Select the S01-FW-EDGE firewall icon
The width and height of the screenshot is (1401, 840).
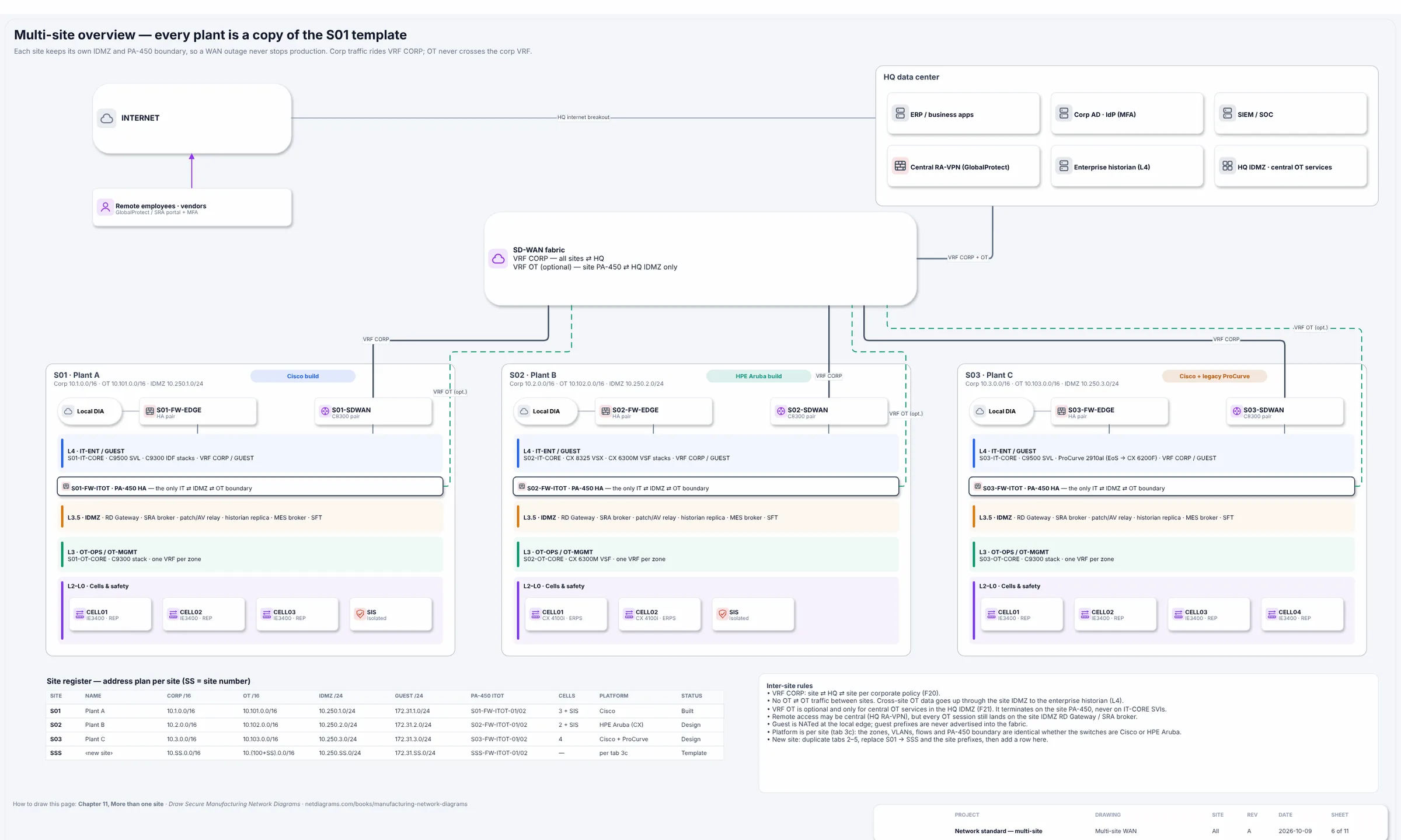(x=149, y=411)
